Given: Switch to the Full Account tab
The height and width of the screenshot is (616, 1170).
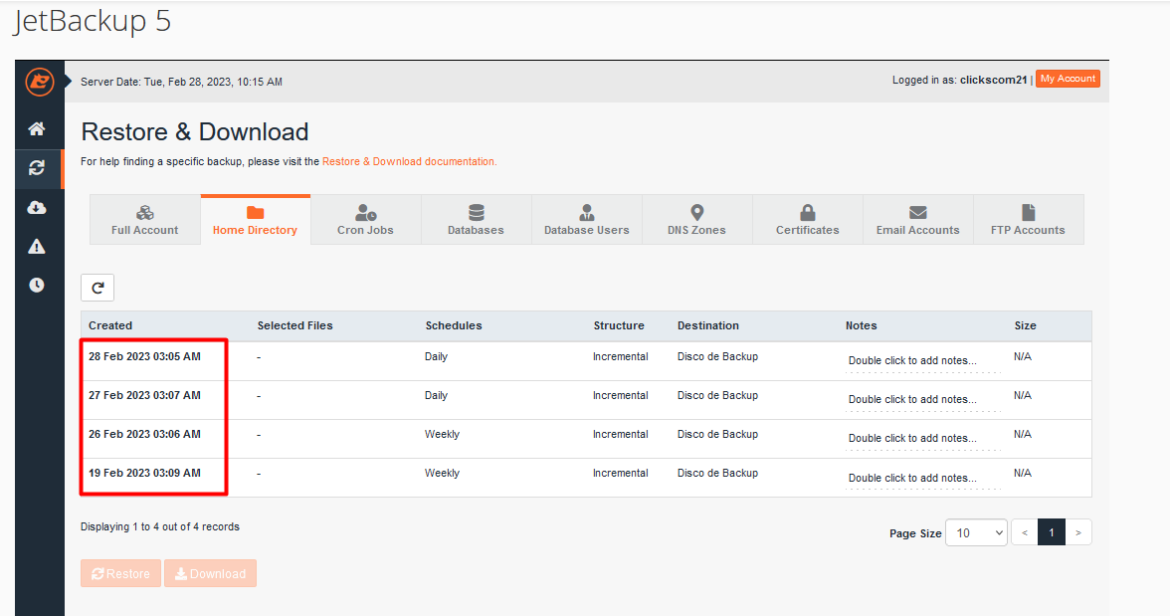Looking at the screenshot, I should [144, 219].
